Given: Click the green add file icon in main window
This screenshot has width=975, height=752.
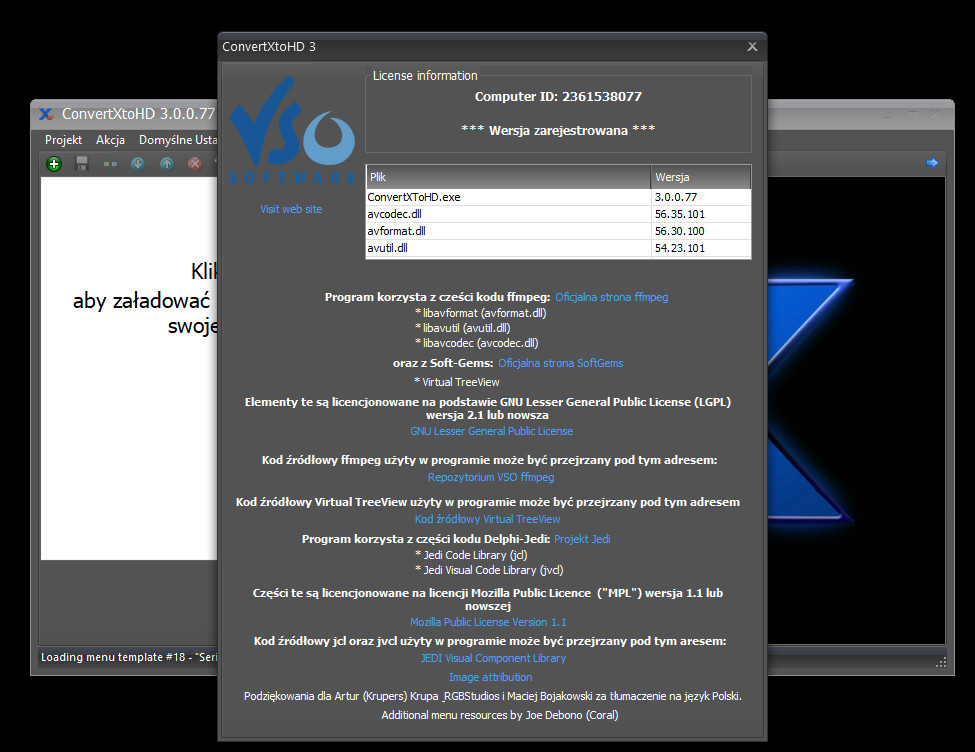Looking at the screenshot, I should coord(54,164).
